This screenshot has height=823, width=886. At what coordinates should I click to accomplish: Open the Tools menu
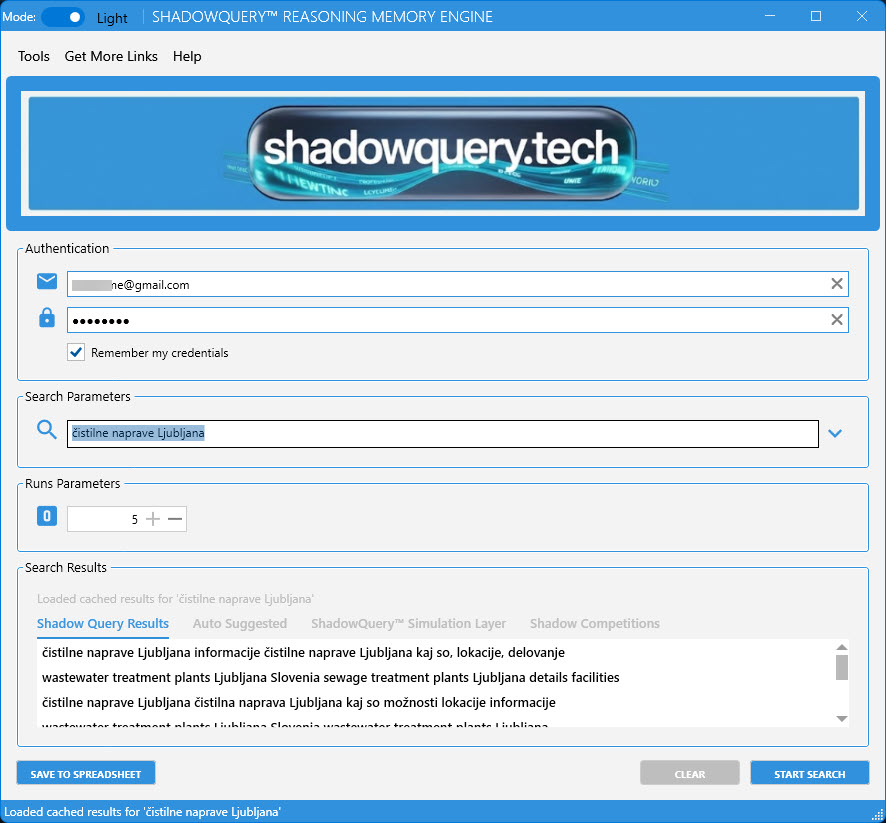pyautogui.click(x=34, y=56)
